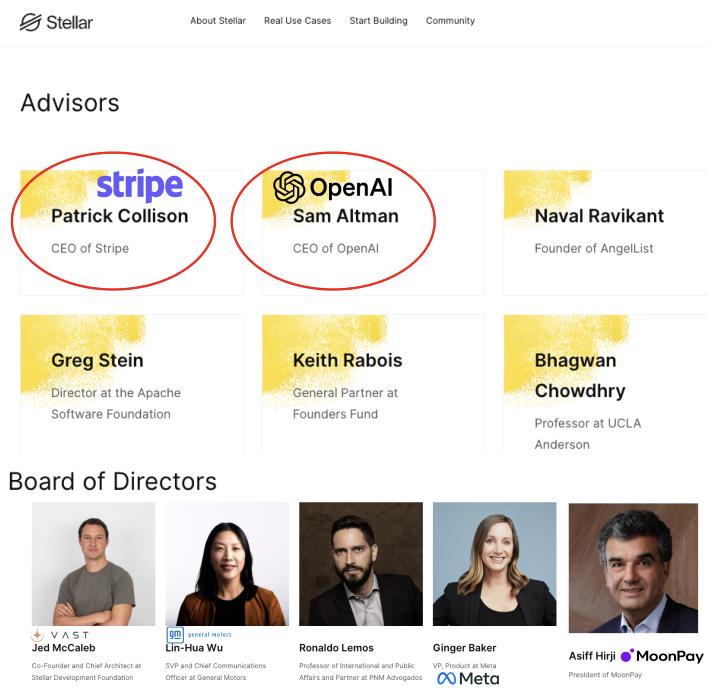Click the OpenAI logo above Sam Altman
This screenshot has width=708, height=688.
point(333,187)
